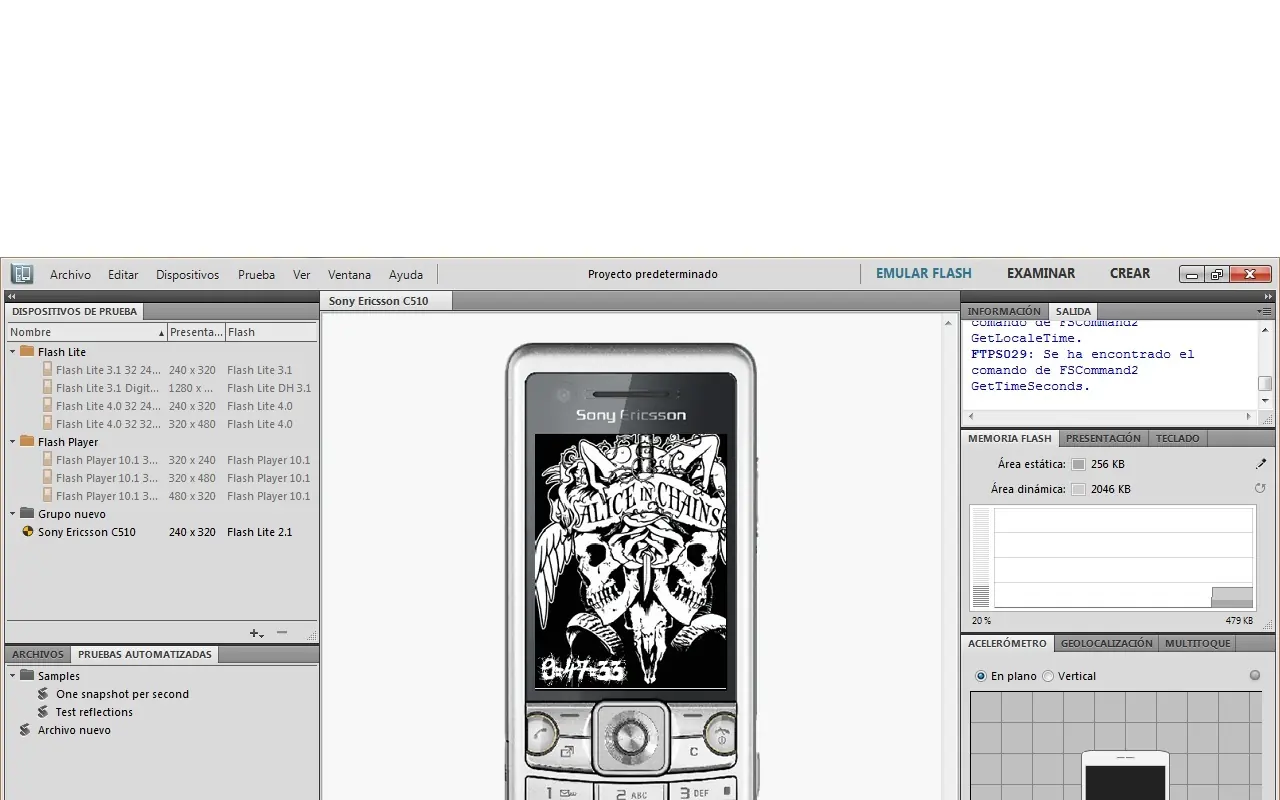Viewport: 1280px width, 800px height.
Task: Click the output panel vertical scrollbar thumb
Action: (x=1265, y=384)
